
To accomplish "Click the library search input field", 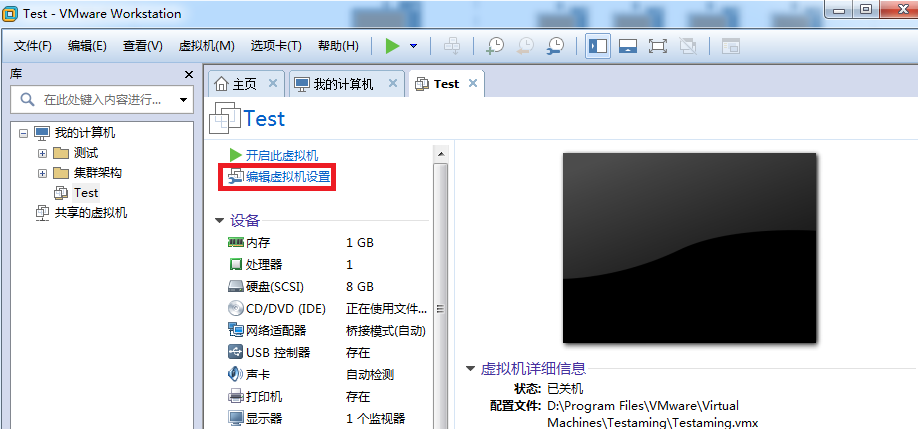I will [102, 99].
